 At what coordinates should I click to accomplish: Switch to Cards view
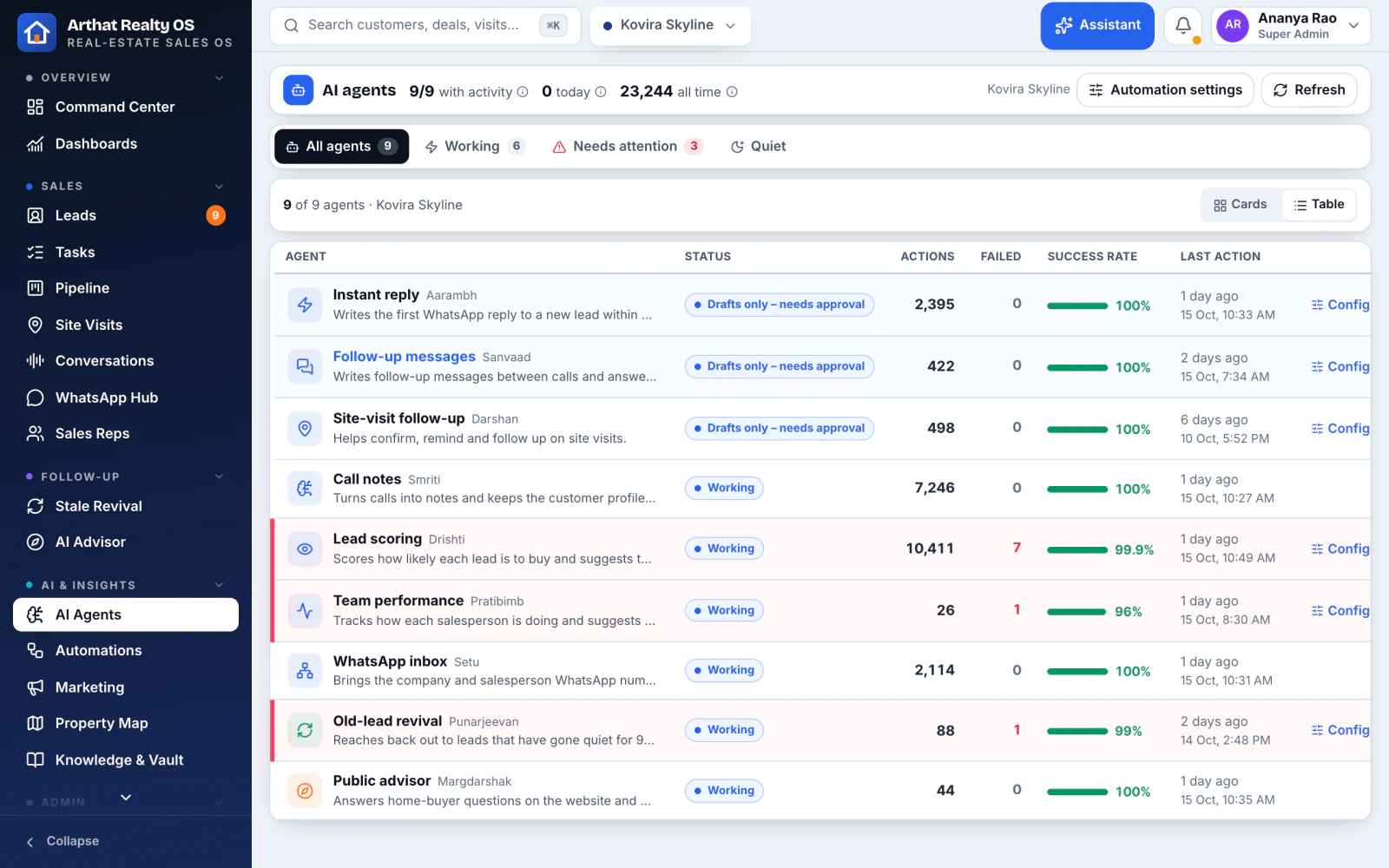1241,205
